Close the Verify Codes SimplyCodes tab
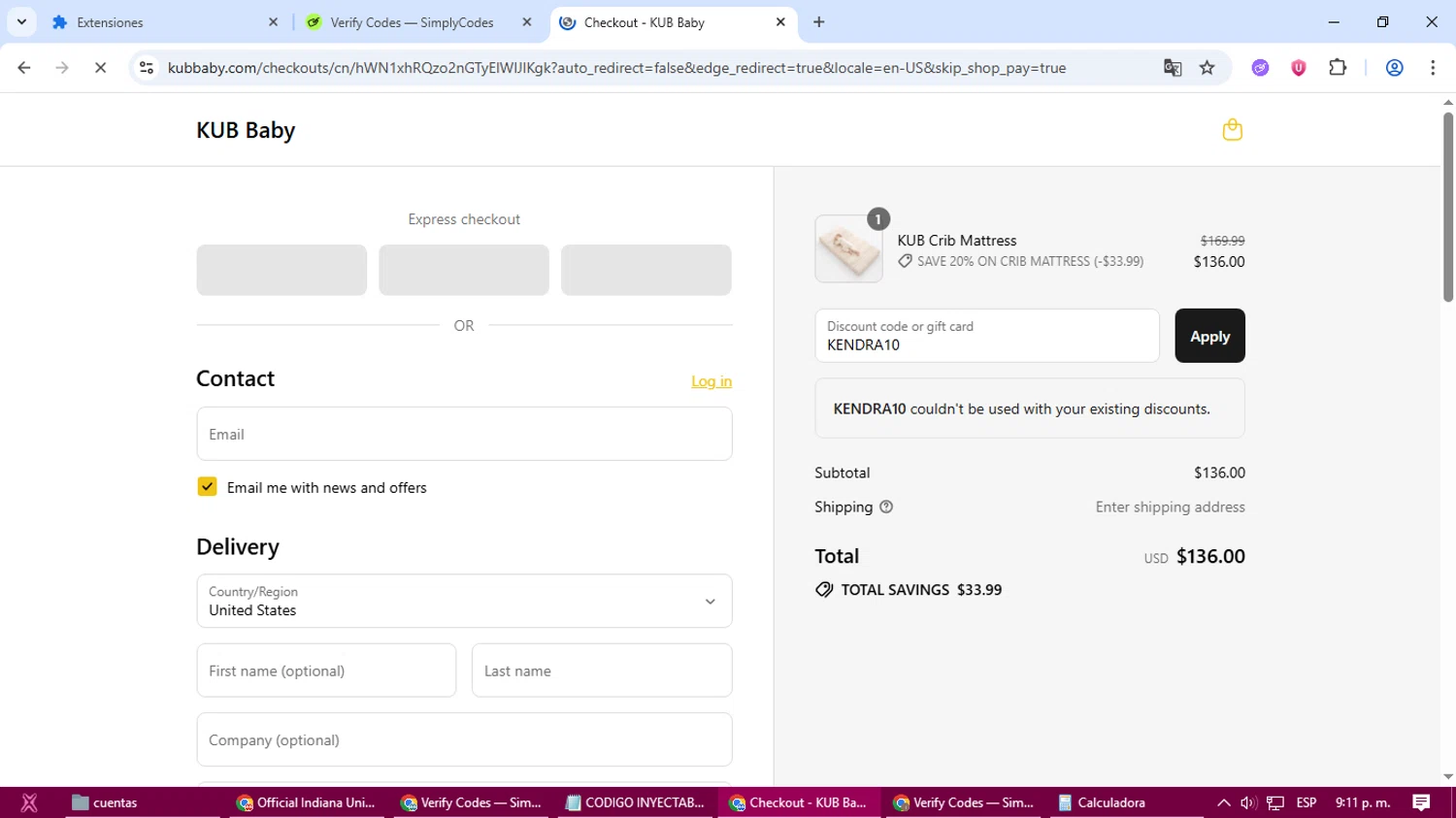The width and height of the screenshot is (1456, 818). click(x=527, y=22)
